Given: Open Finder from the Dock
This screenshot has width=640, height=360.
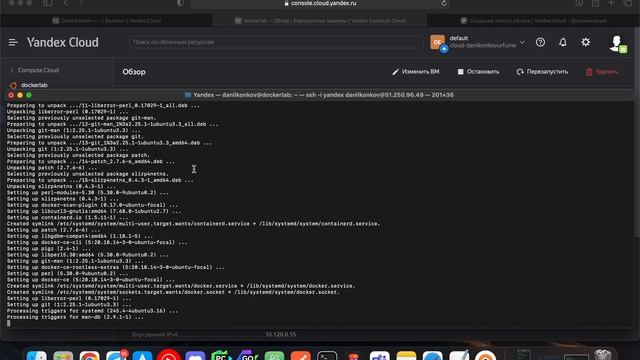Looking at the screenshot, I should [37, 356].
